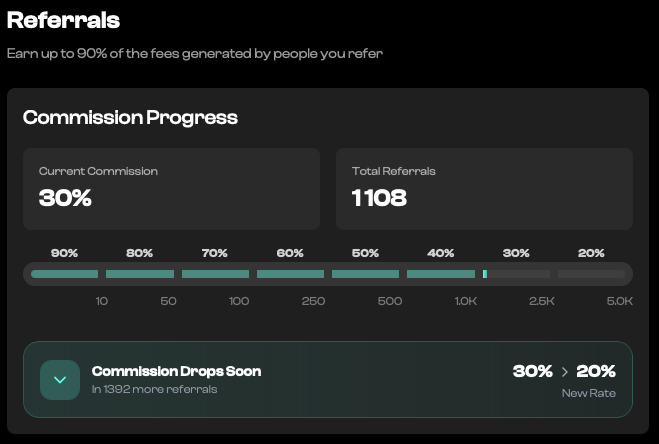Click the 60% progress bar segment
Viewport: 659px width, 444px height.
tap(290, 274)
